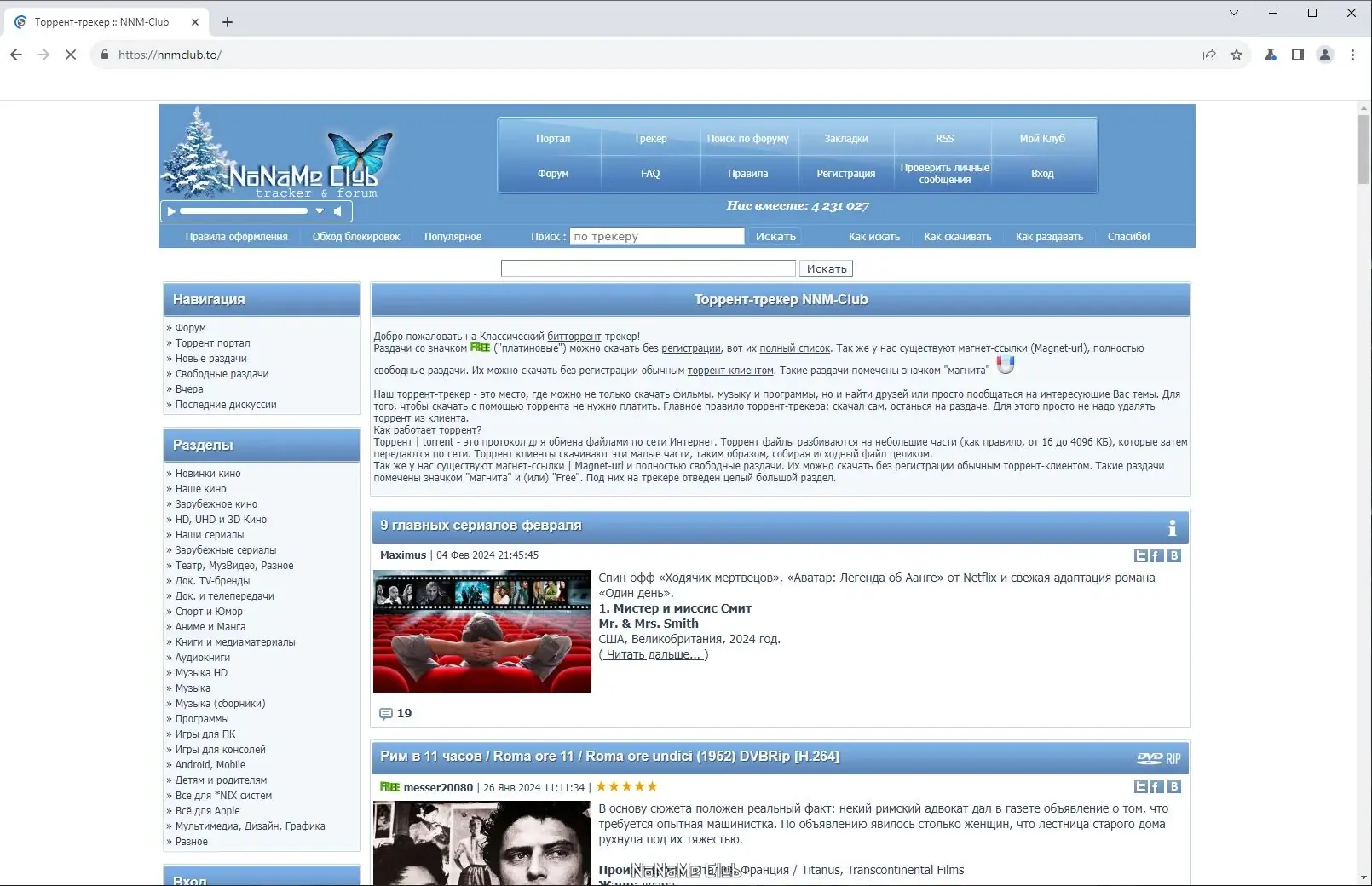Open the Форум menu item

click(x=552, y=173)
